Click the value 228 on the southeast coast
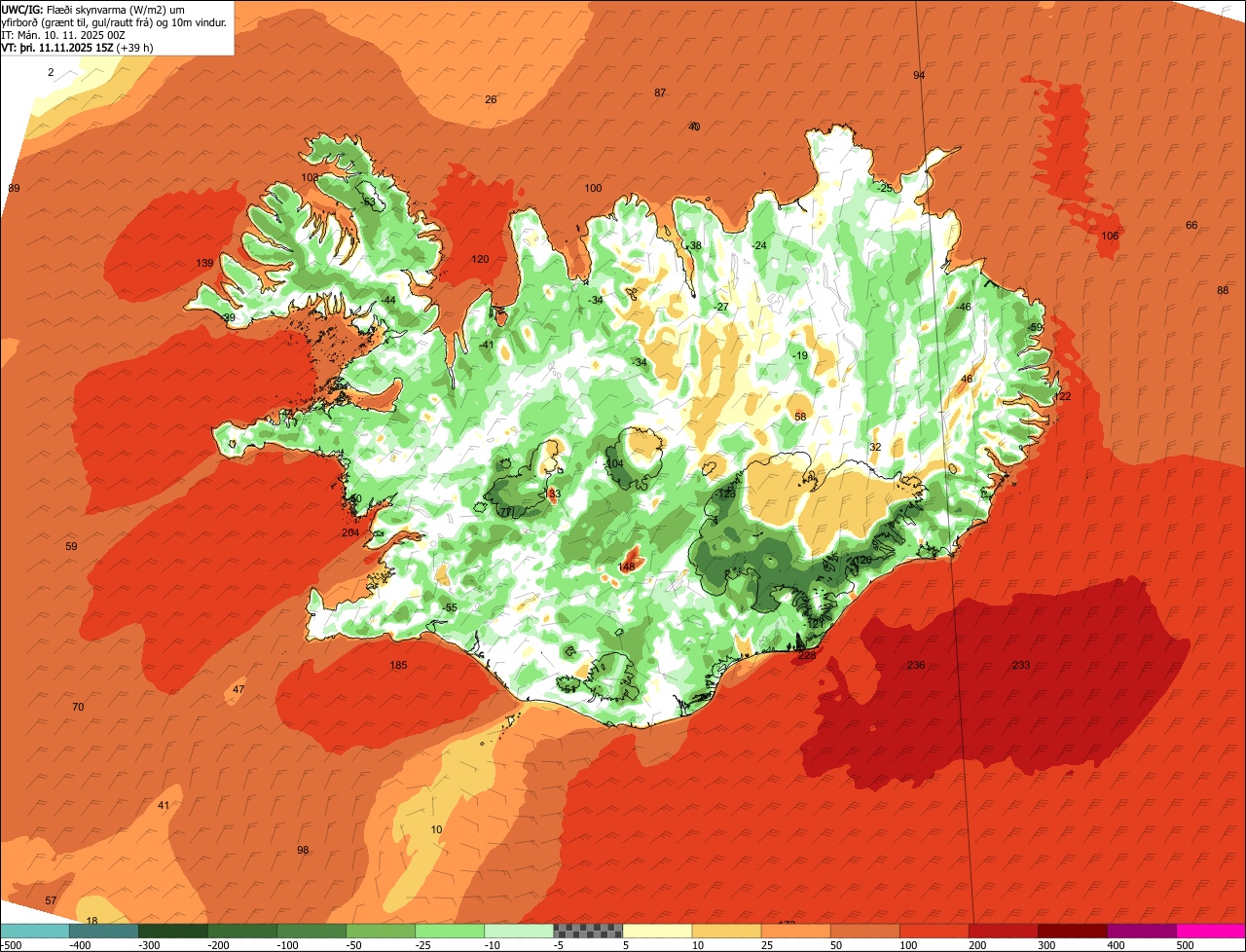1246x952 pixels. (x=807, y=655)
